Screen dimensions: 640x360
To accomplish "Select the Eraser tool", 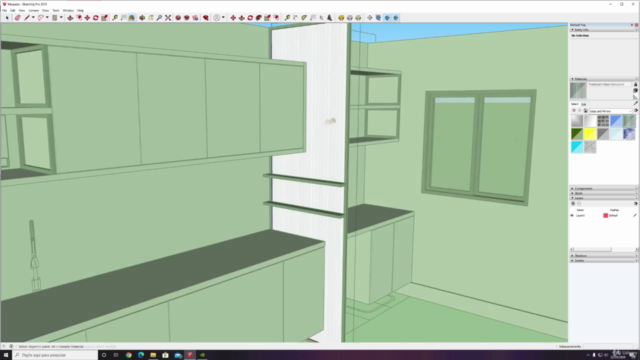I will click(x=18, y=18).
